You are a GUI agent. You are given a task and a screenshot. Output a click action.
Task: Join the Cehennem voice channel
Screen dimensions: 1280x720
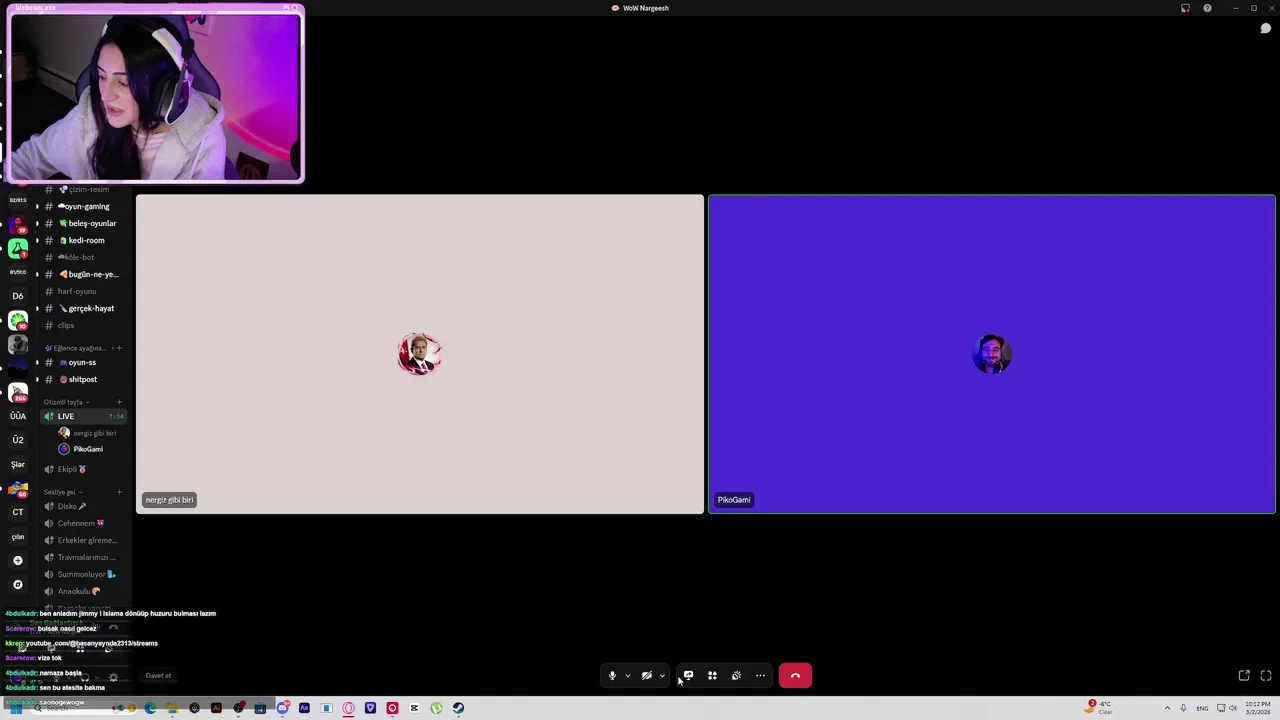tap(84, 524)
